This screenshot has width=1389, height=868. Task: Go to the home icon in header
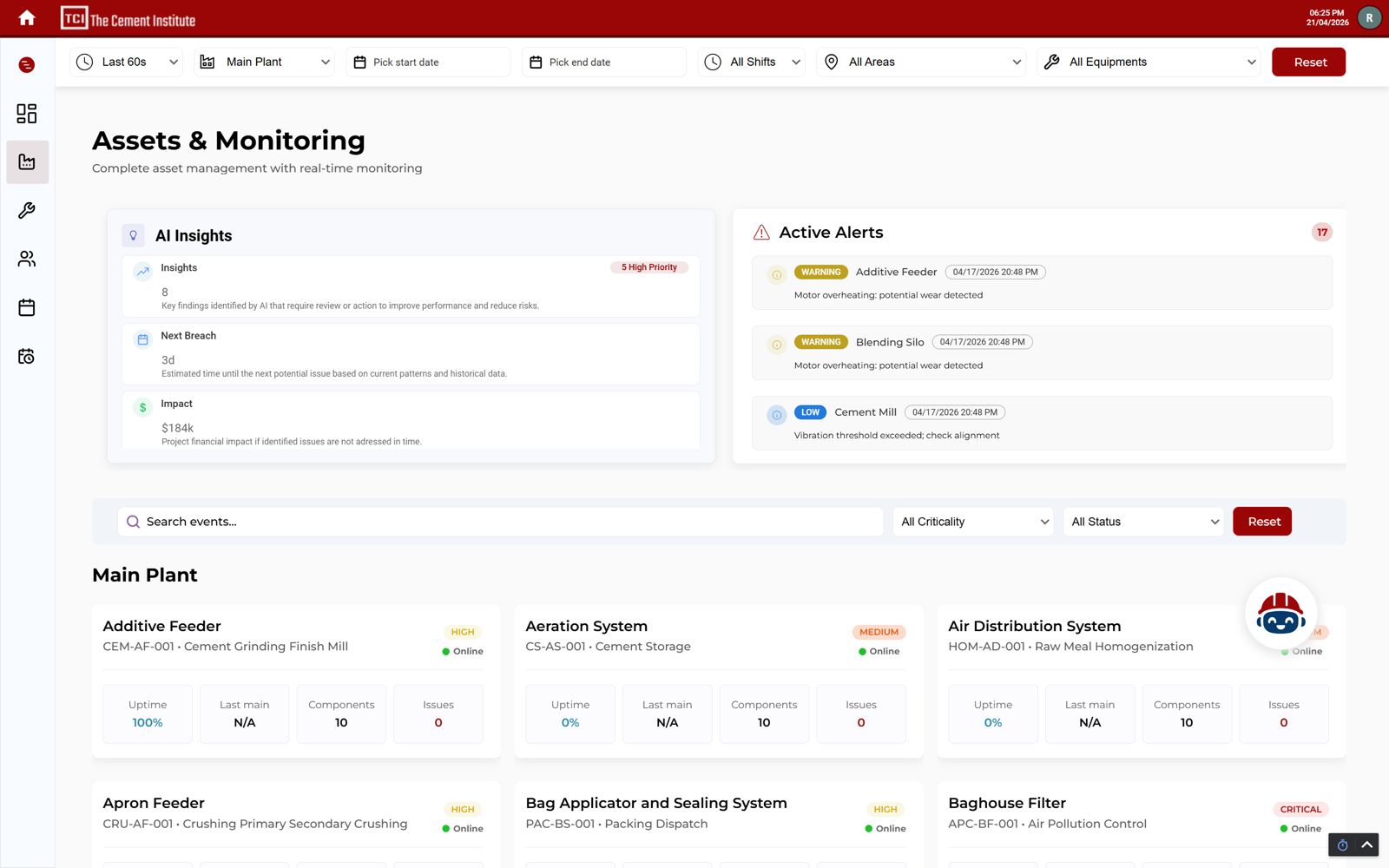pyautogui.click(x=27, y=18)
